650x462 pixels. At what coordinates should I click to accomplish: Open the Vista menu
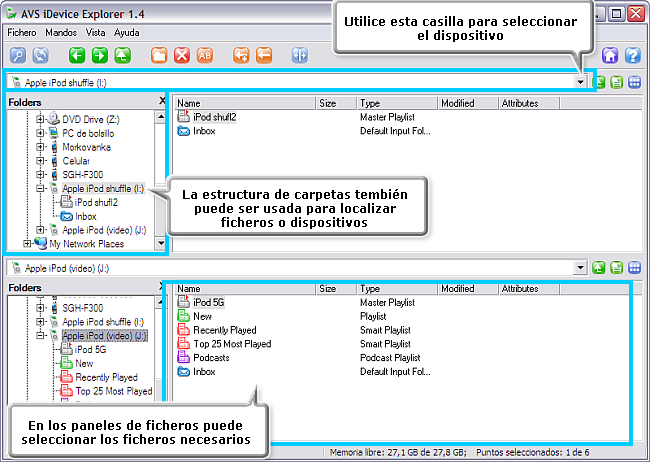(x=95, y=32)
